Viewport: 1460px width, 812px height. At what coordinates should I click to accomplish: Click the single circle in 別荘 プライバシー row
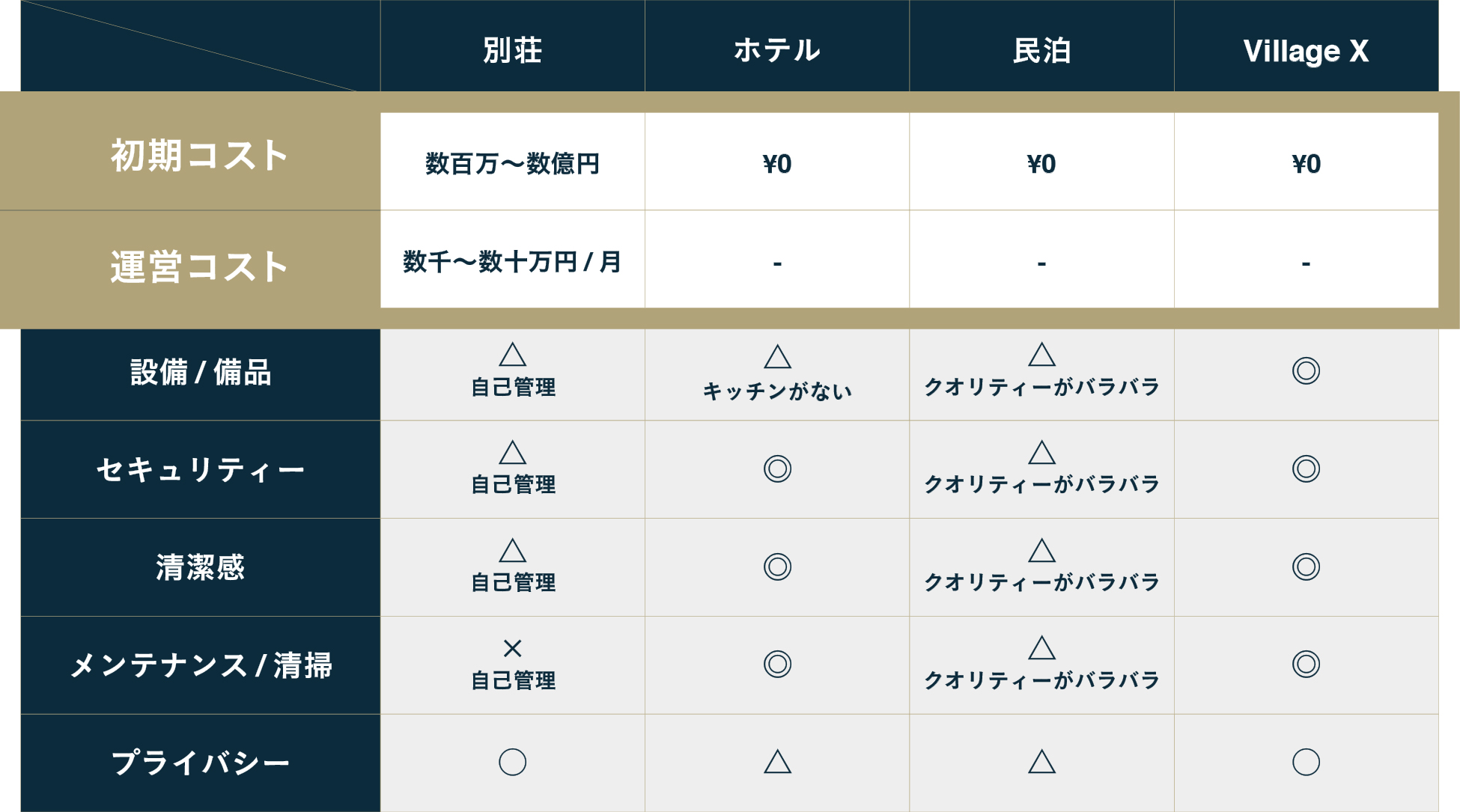coord(512,762)
